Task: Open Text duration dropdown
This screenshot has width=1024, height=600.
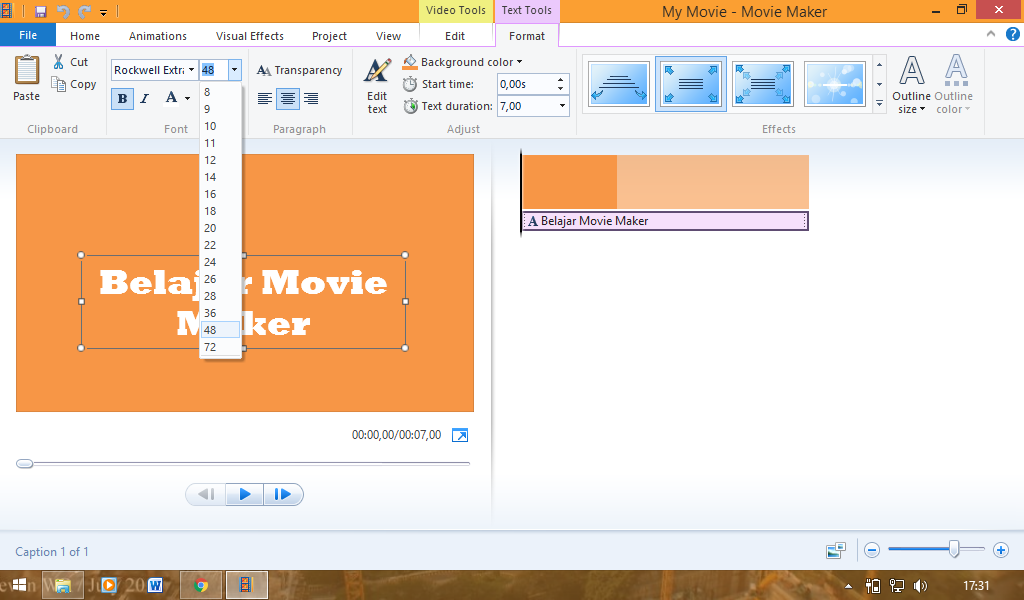Action: click(x=562, y=106)
